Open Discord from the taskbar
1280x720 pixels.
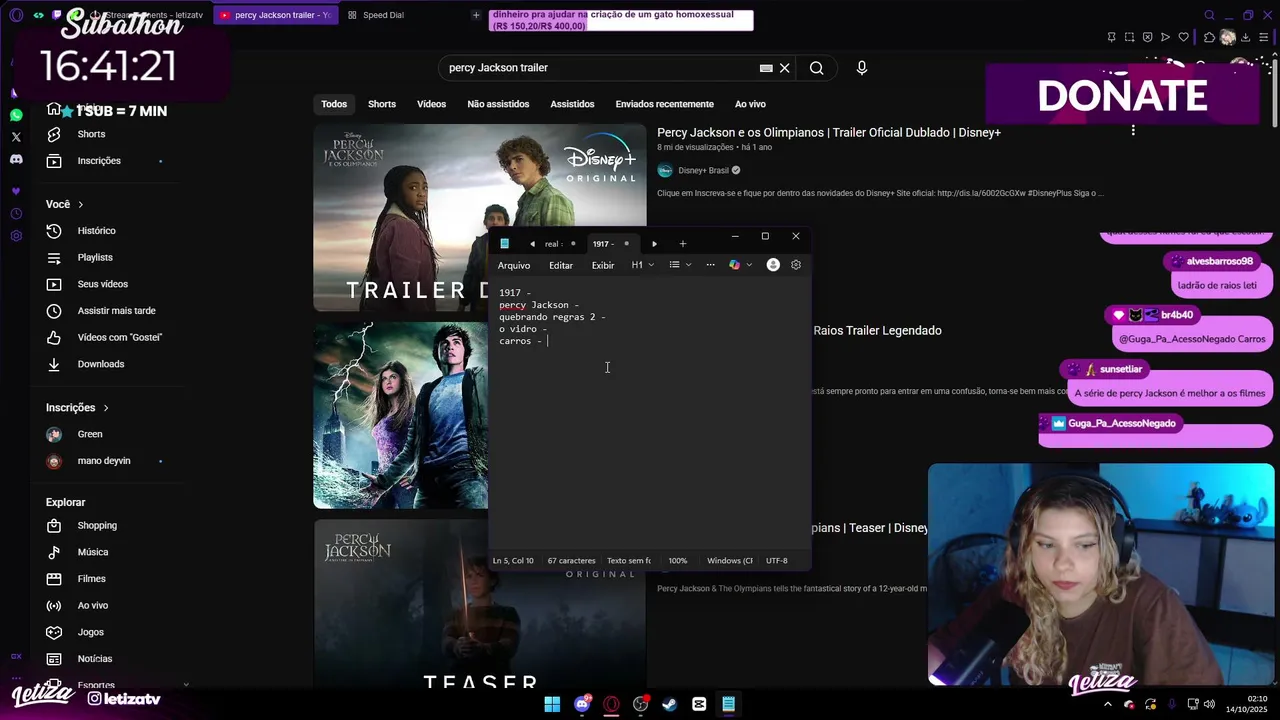(583, 704)
